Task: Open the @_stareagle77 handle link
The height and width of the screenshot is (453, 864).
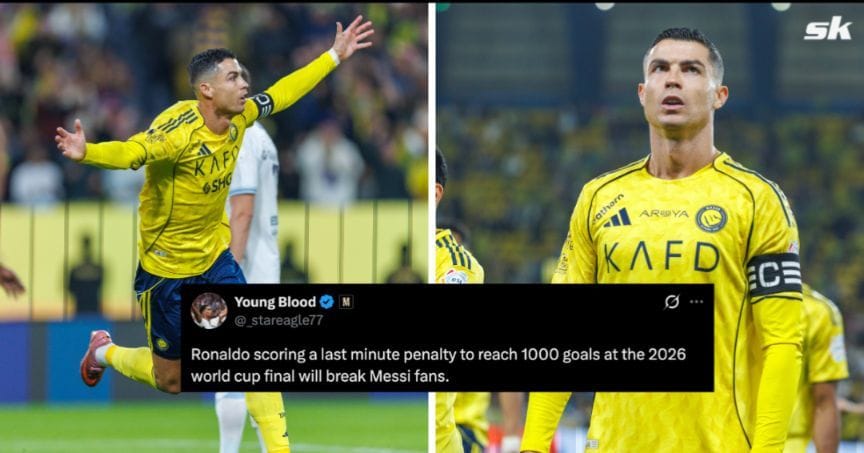Action: 278,320
